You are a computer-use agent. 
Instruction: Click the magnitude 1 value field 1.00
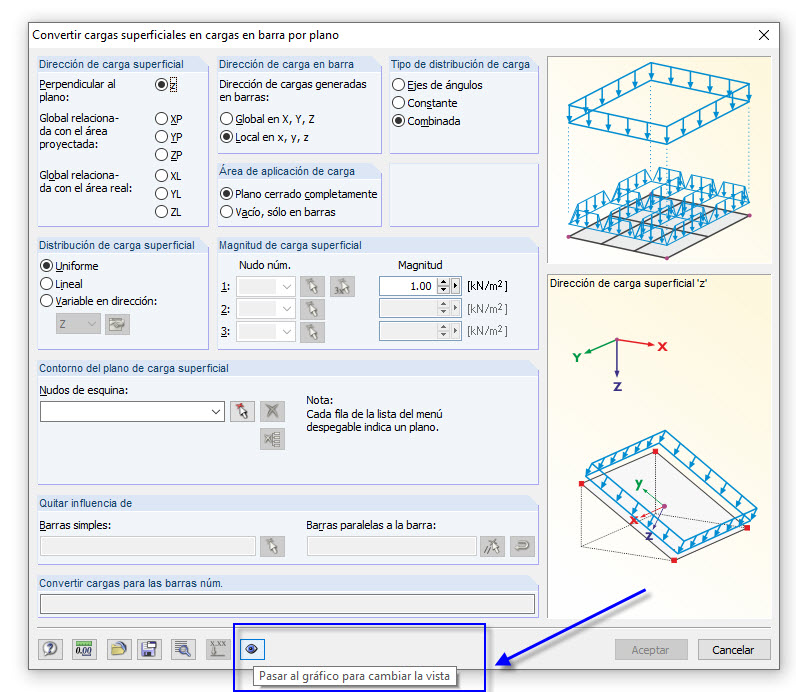pyautogui.click(x=409, y=286)
